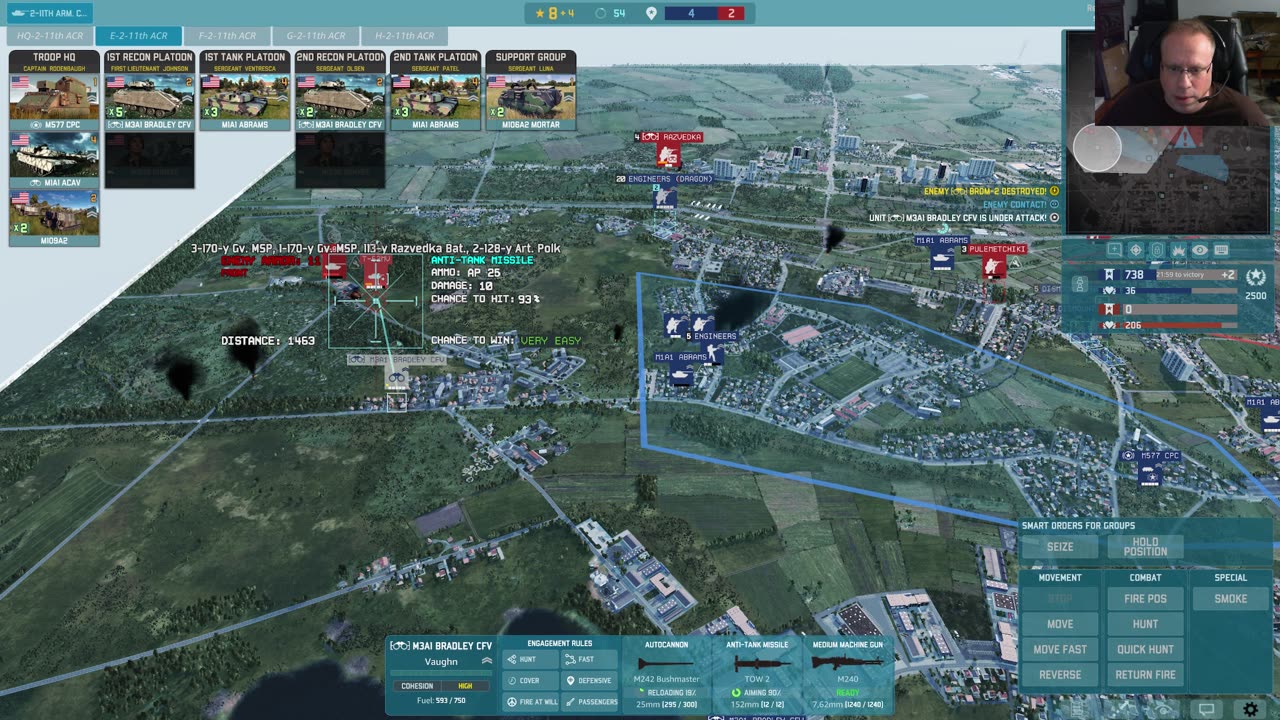Open the F-2-11th ACR tab
The height and width of the screenshot is (720, 1280).
pos(227,36)
